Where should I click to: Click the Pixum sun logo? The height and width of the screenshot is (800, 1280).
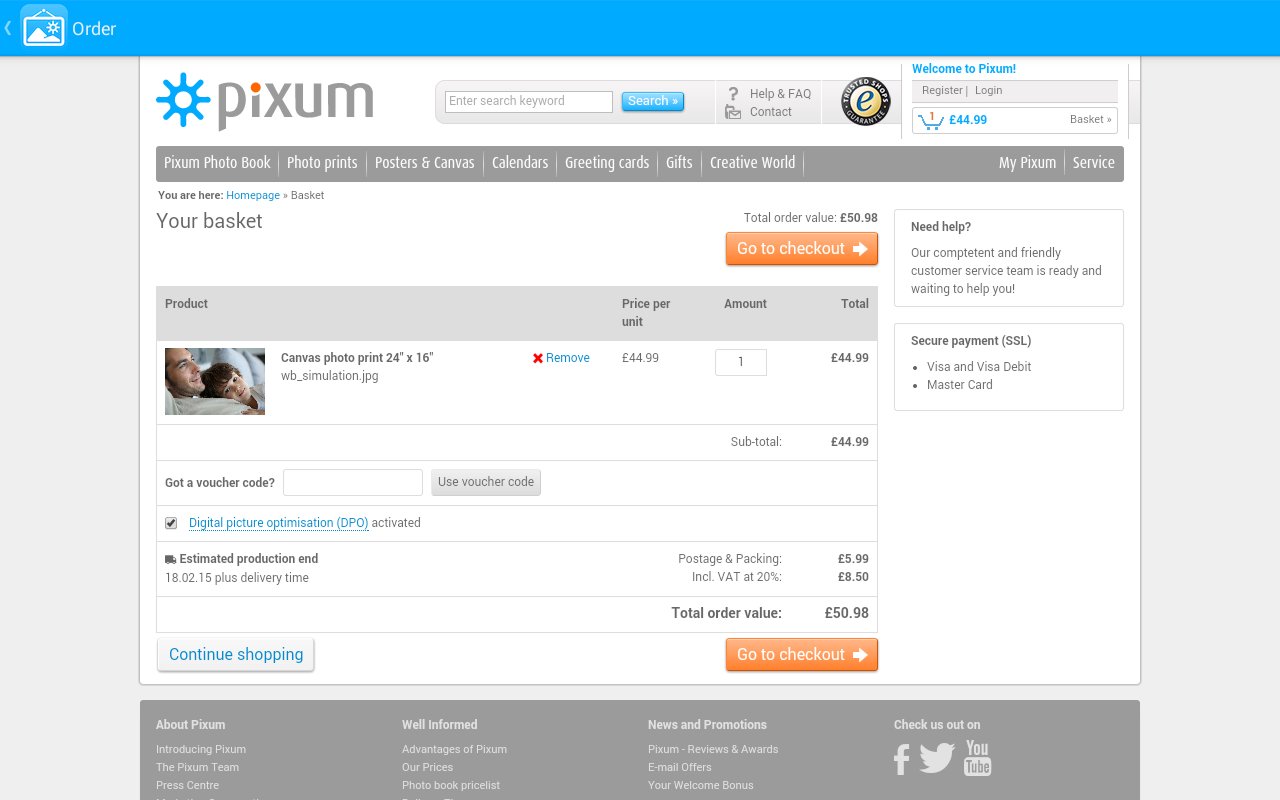tap(183, 100)
